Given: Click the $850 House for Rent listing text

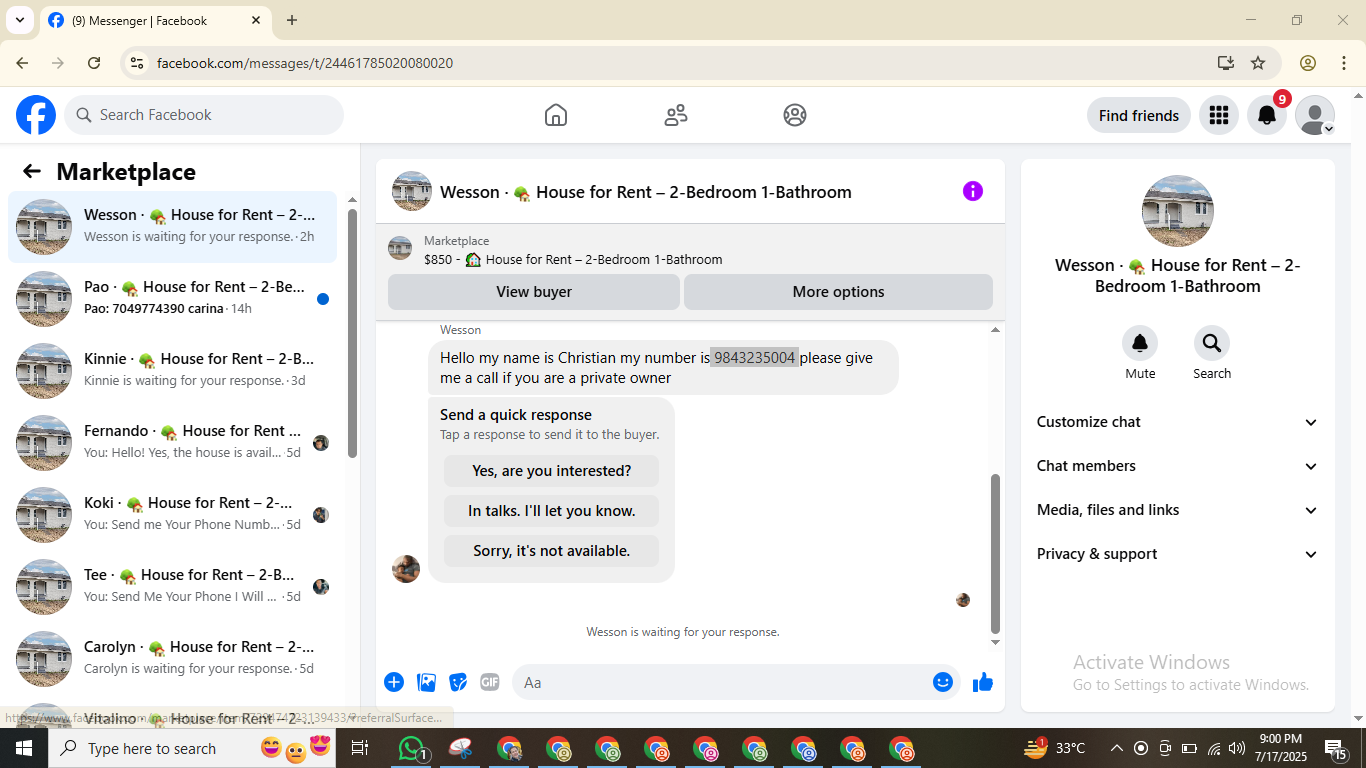Looking at the screenshot, I should click(573, 260).
